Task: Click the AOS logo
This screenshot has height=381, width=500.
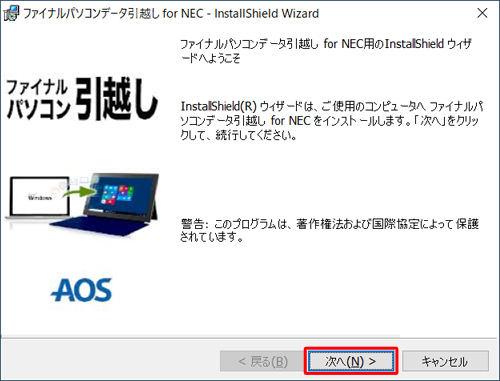Action: click(81, 290)
